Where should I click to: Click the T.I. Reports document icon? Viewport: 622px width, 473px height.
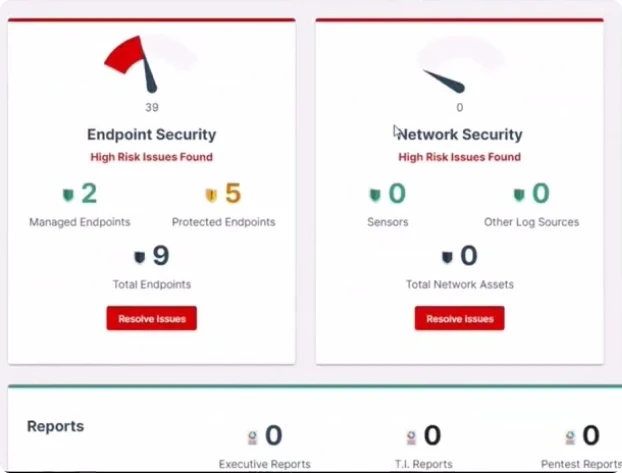pos(411,437)
